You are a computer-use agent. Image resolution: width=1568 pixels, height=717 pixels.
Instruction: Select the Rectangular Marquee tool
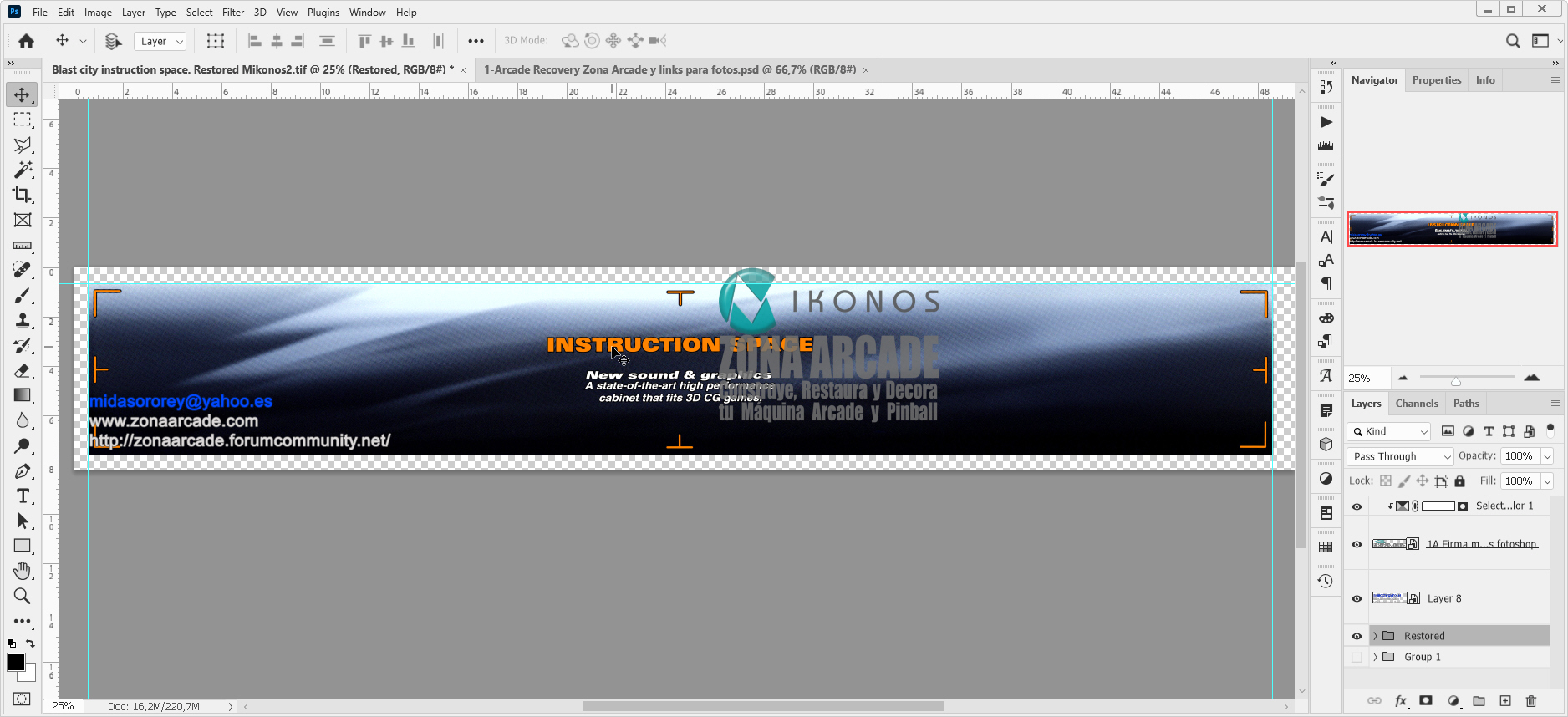(x=22, y=119)
